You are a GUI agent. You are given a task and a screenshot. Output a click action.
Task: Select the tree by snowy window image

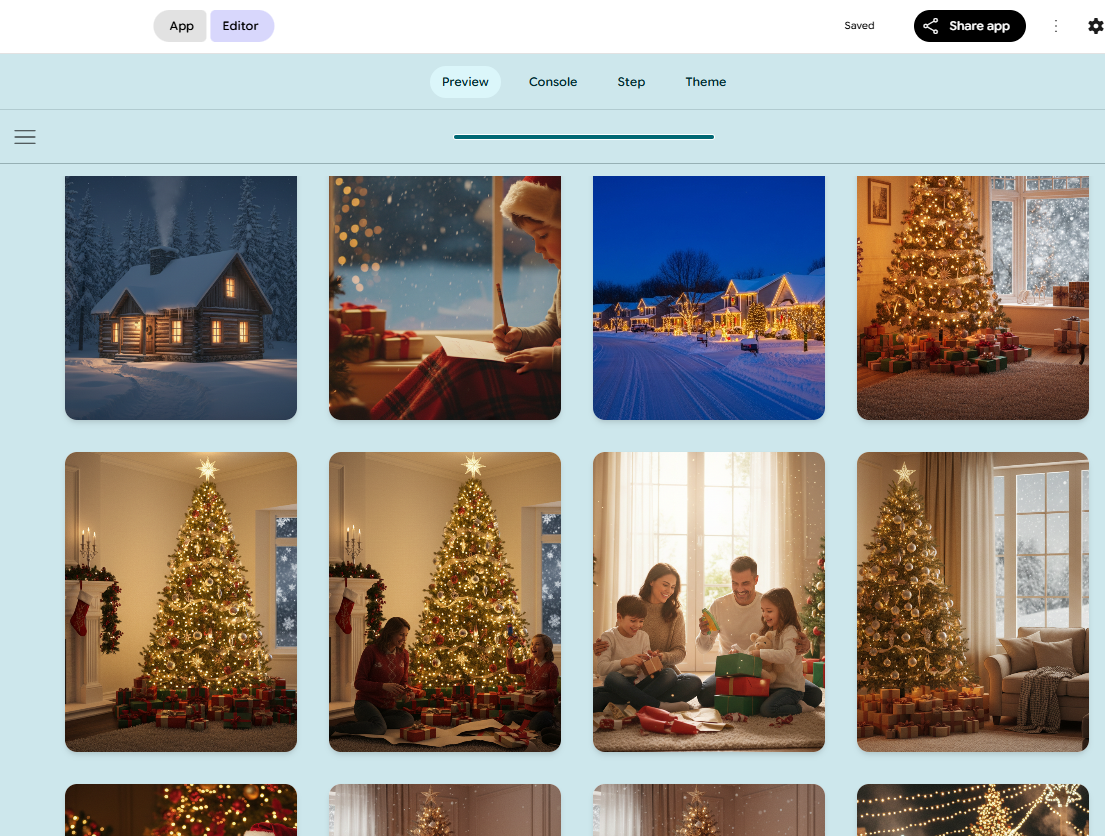(x=972, y=297)
